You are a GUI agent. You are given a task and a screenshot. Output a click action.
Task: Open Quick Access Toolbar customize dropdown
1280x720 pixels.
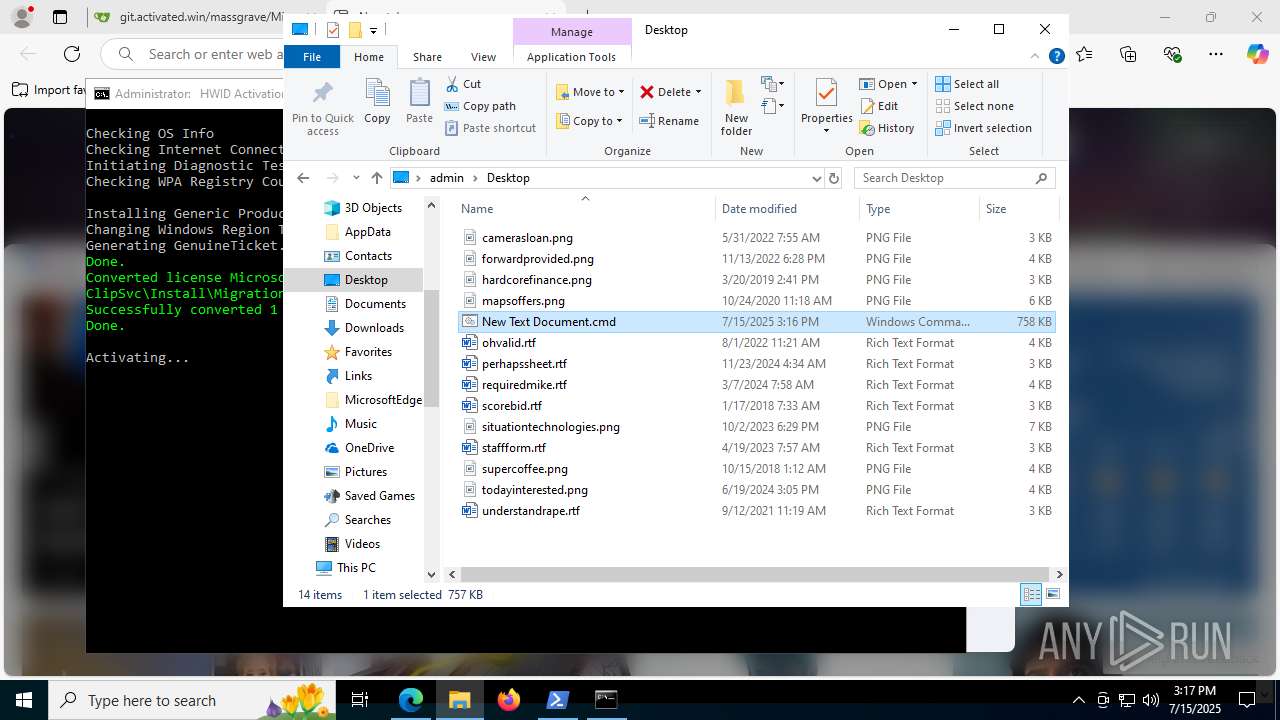pos(373,30)
